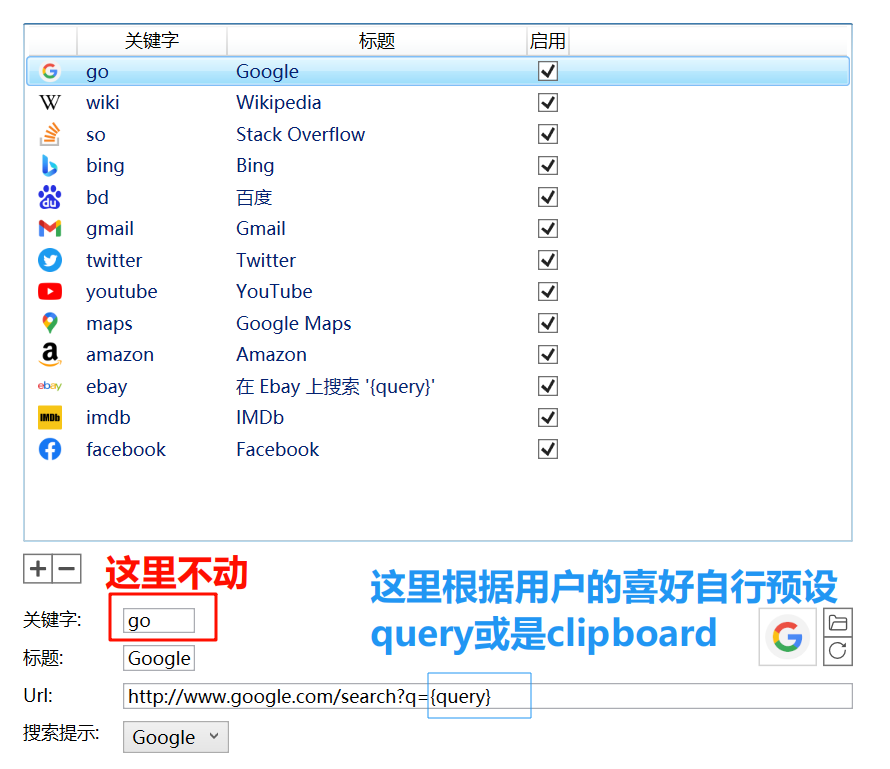Click the 'Google Maps' title cell
The height and width of the screenshot is (769, 890).
coord(293,324)
